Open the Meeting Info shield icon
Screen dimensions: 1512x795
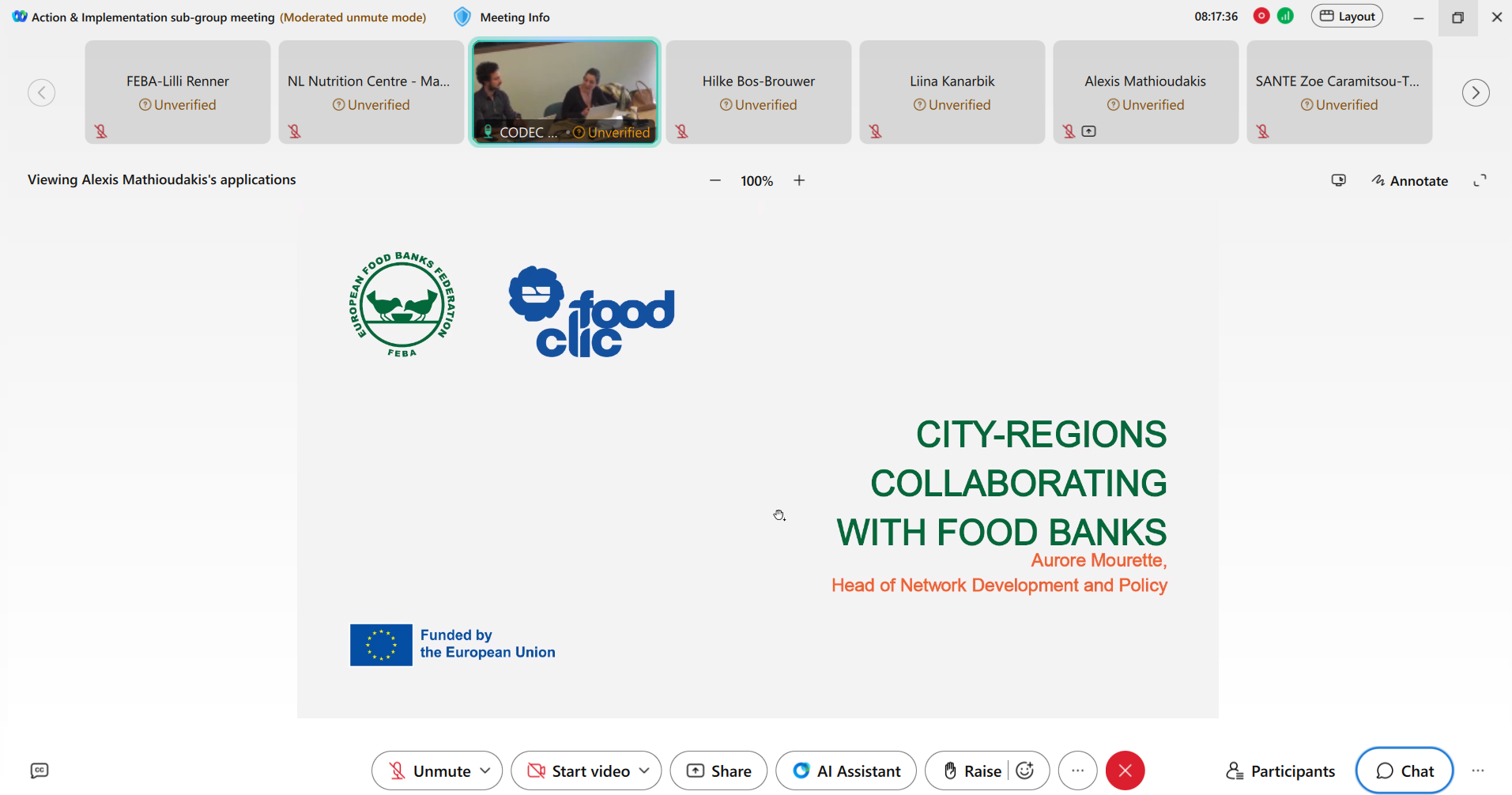coord(462,17)
